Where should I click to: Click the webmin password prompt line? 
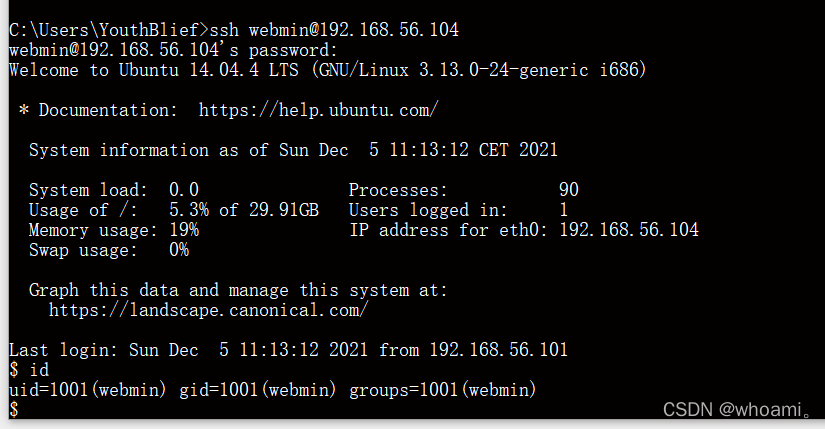173,50
